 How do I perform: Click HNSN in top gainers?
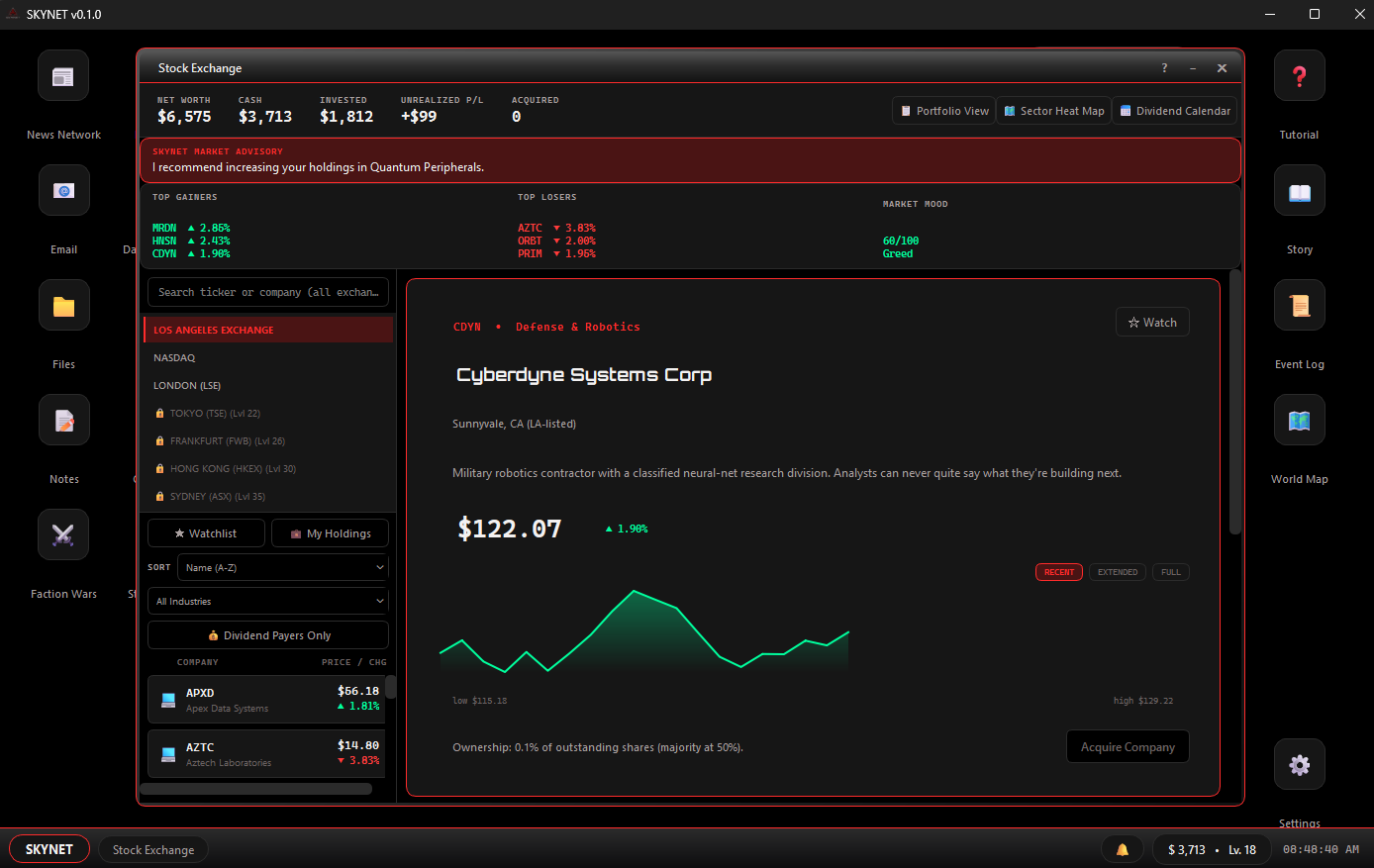click(x=164, y=241)
